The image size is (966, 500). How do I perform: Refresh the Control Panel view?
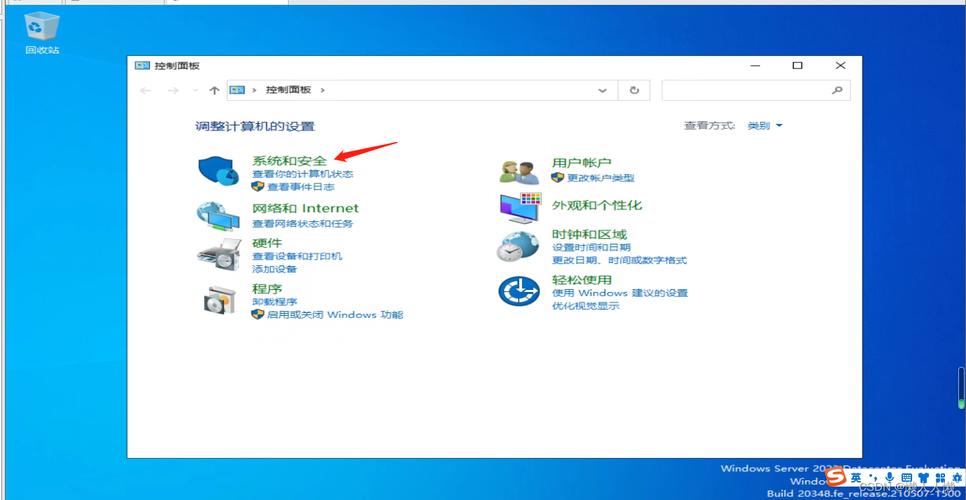coord(634,90)
